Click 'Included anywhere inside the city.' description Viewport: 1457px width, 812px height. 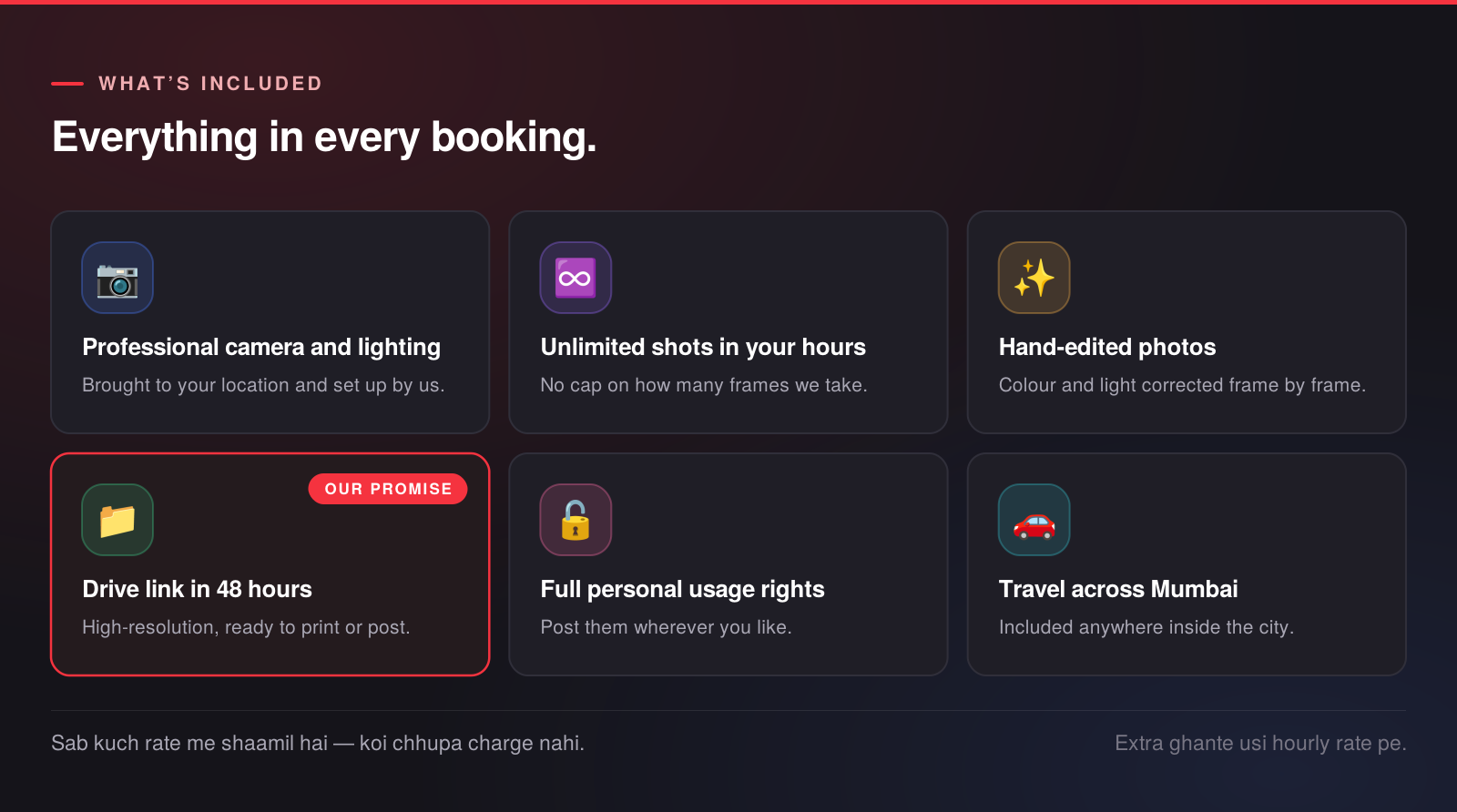pos(1146,627)
